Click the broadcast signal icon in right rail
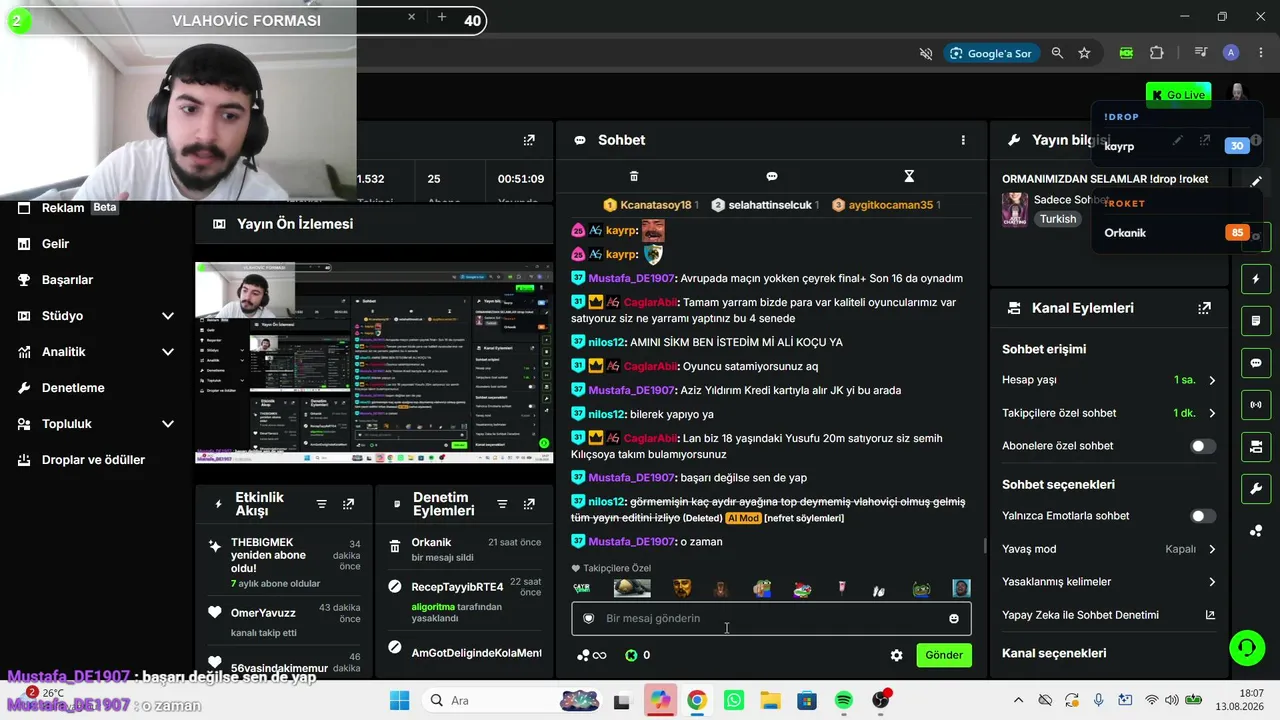This screenshot has height=720, width=1280. tap(1256, 405)
